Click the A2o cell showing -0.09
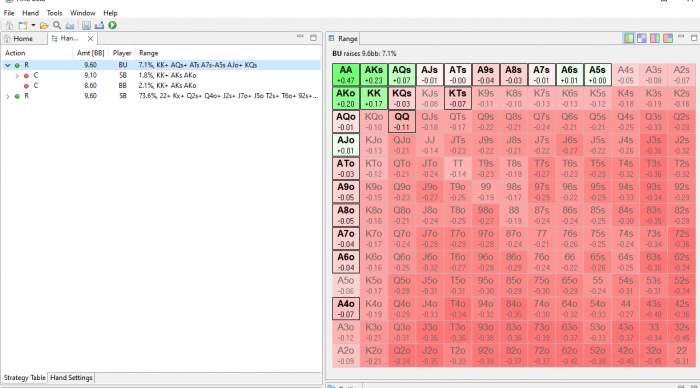The width and height of the screenshot is (700, 388). pos(346,355)
